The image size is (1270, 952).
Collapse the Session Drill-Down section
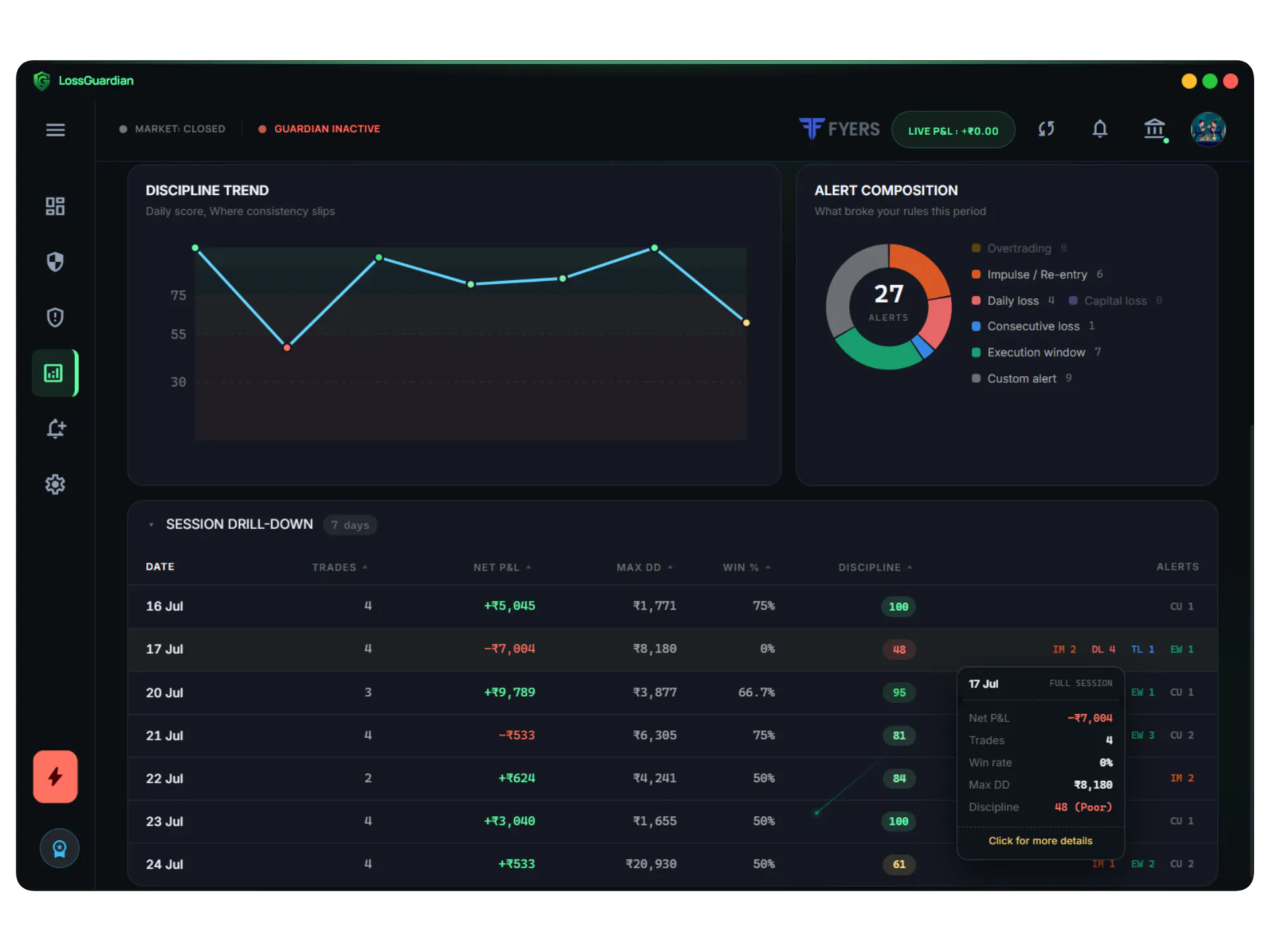coord(151,524)
